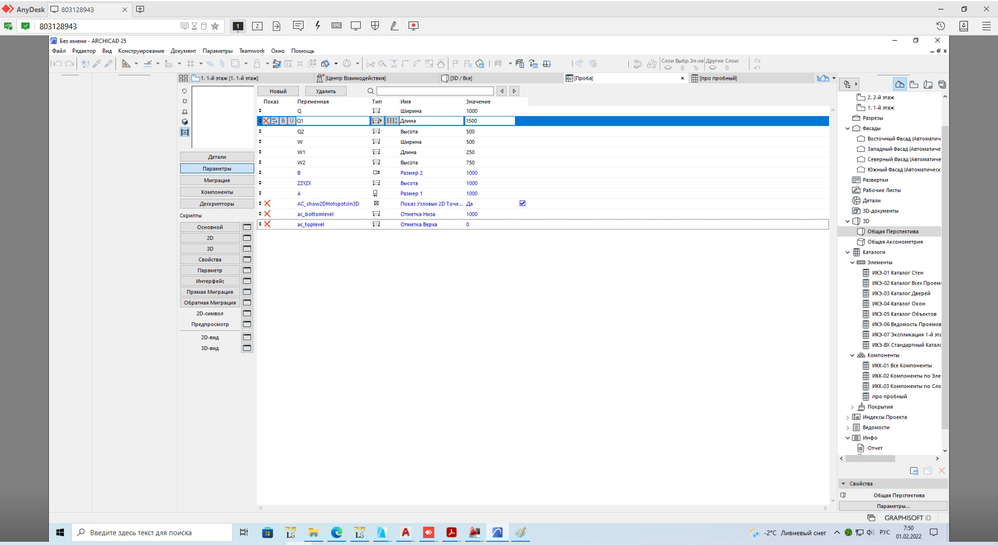Click red X hide flag for ac_toplevel
This screenshot has width=998, height=545.
267,224
